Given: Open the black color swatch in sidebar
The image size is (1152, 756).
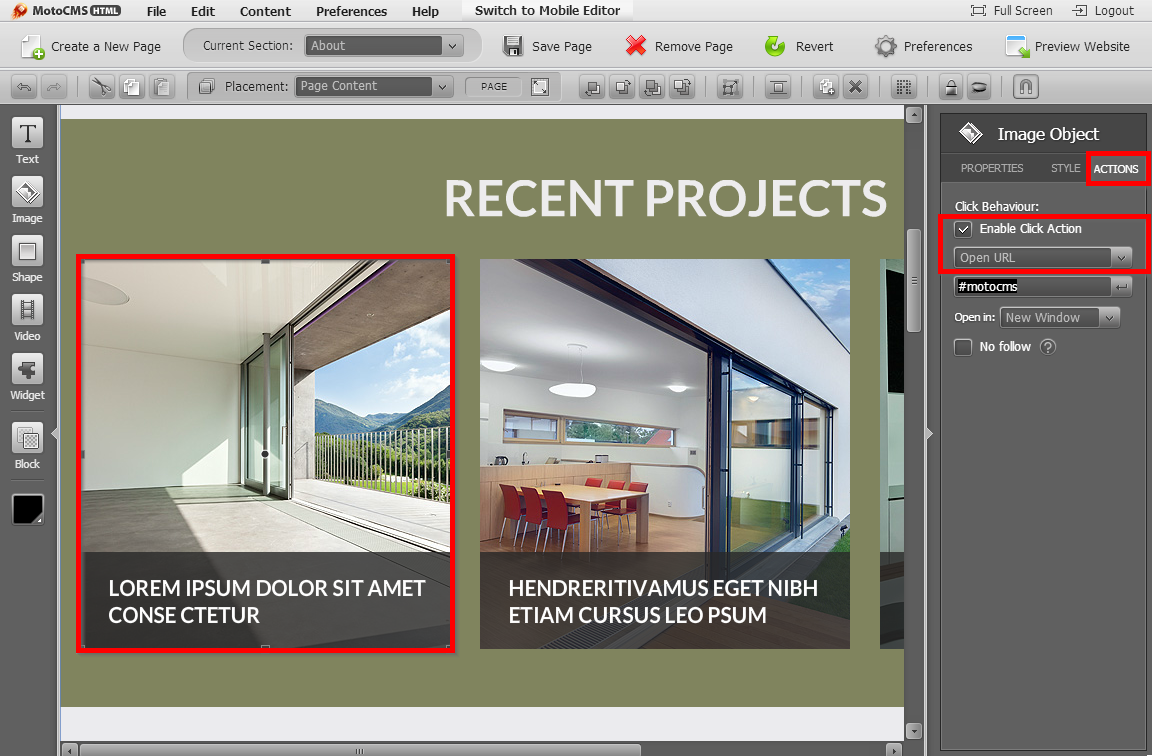Looking at the screenshot, I should pos(27,509).
